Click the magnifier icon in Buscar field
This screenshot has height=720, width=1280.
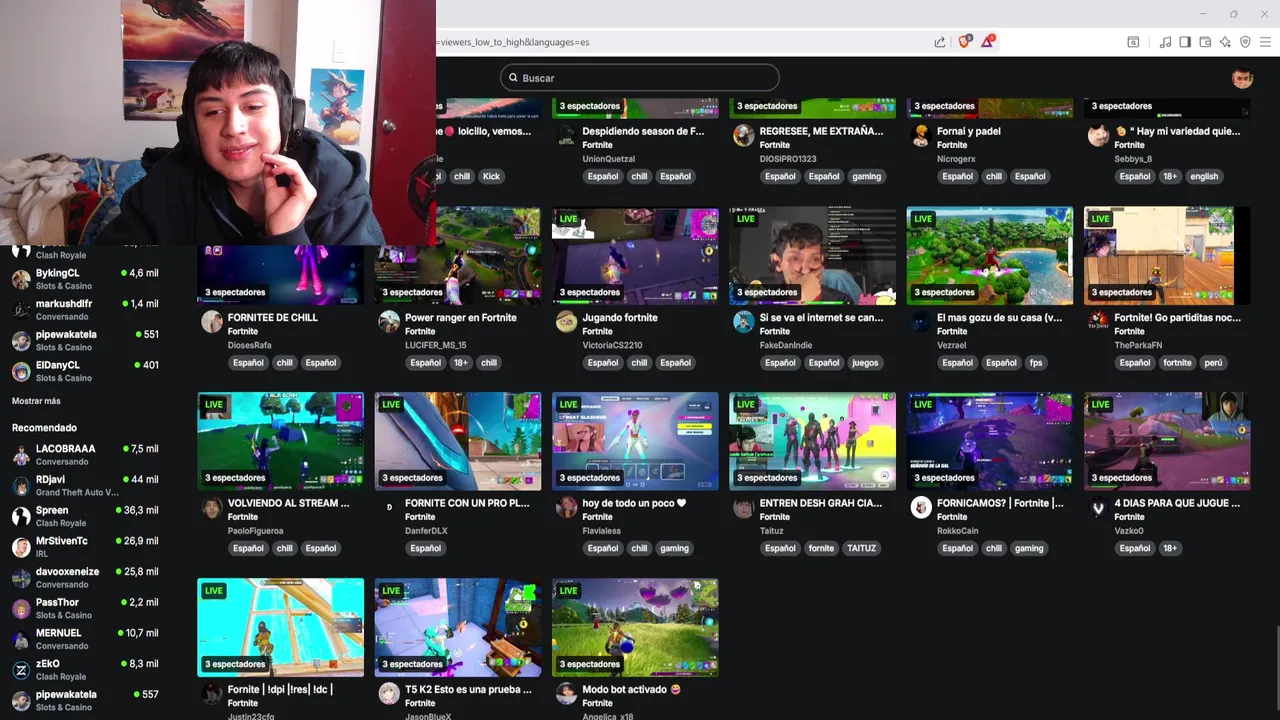coord(513,78)
